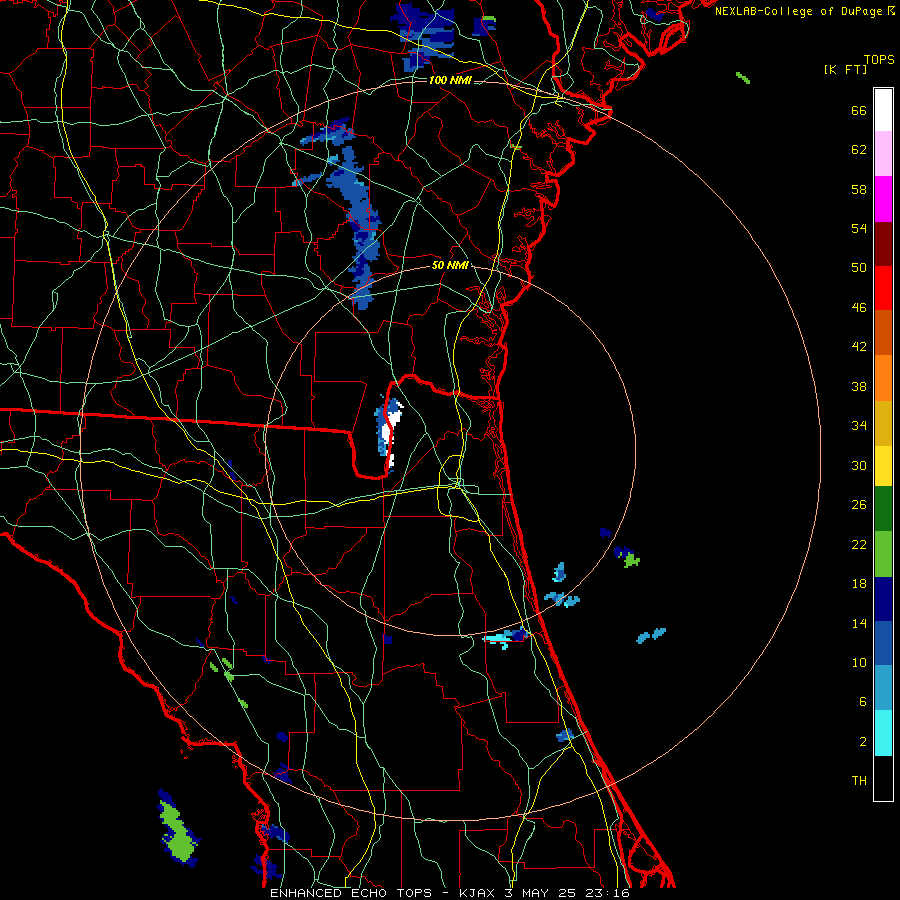Click the '62' legend value
This screenshot has width=900, height=900.
(x=859, y=150)
